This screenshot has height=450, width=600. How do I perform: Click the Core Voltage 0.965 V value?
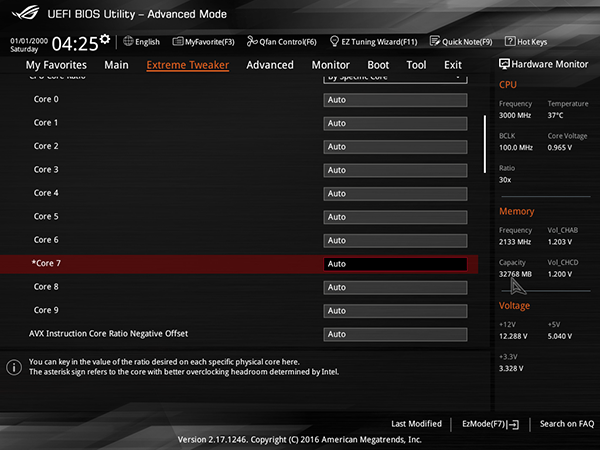559,147
